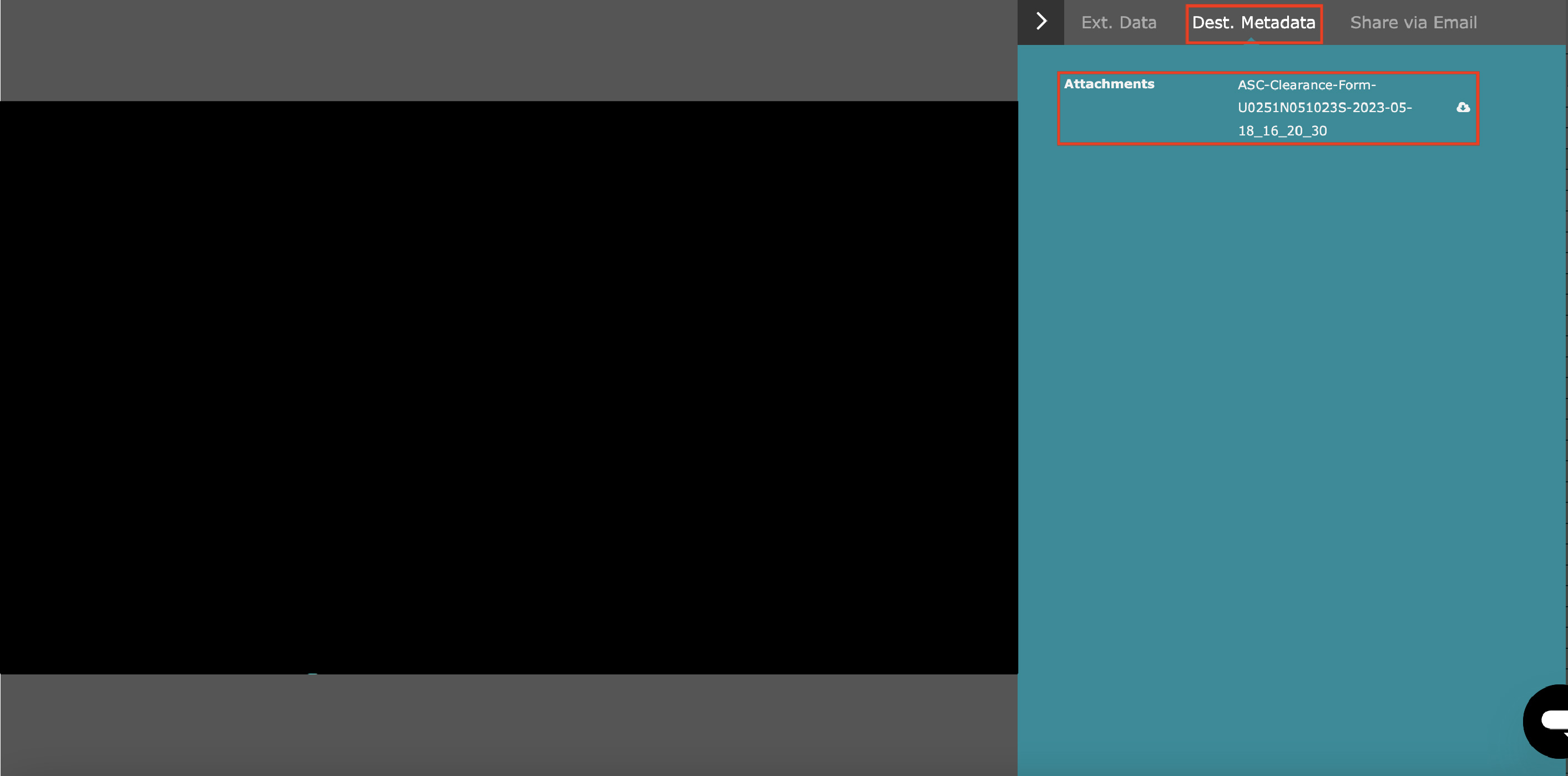Click the dark square behind the chevron
Screen dimensions: 1568x776
(x=1053, y=36)
